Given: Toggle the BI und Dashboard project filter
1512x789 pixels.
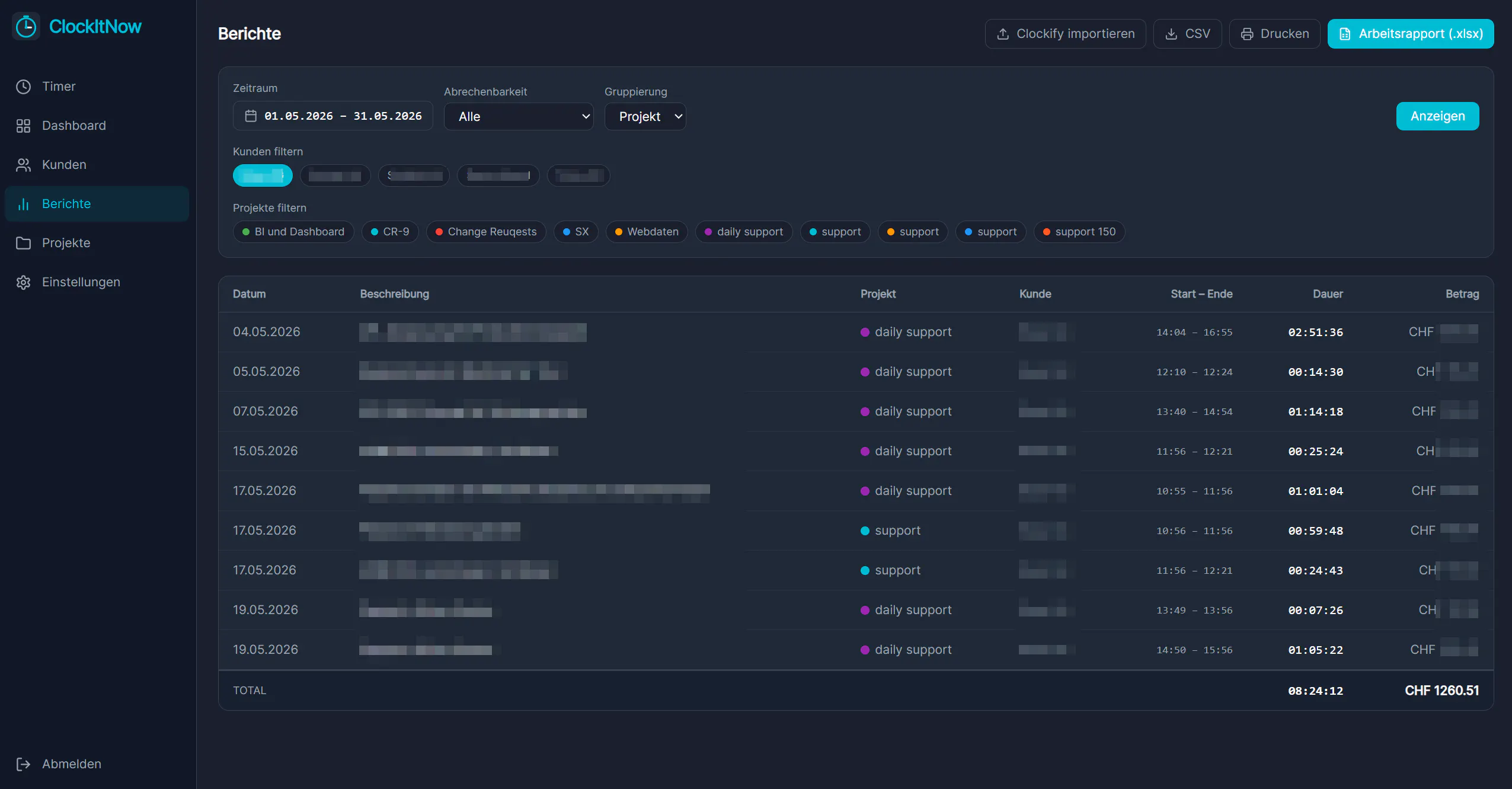Looking at the screenshot, I should pos(293,232).
